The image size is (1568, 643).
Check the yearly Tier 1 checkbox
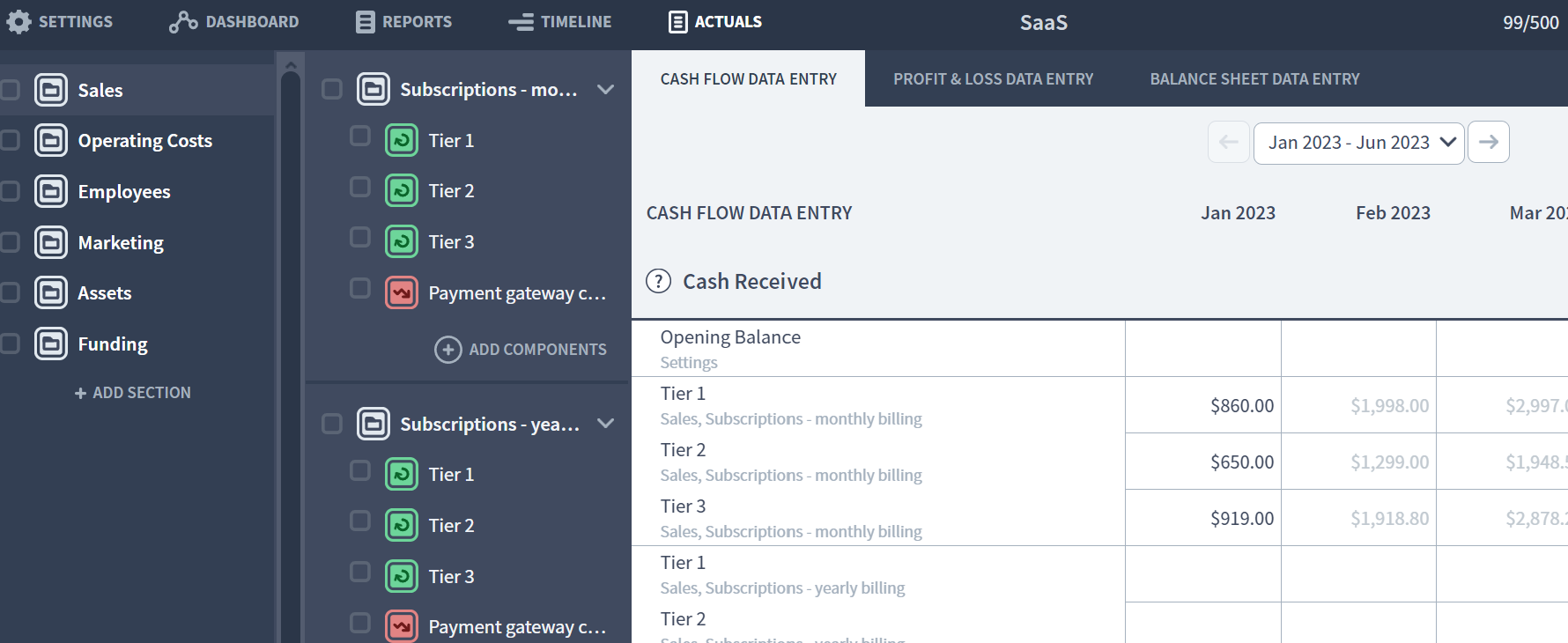(360, 470)
